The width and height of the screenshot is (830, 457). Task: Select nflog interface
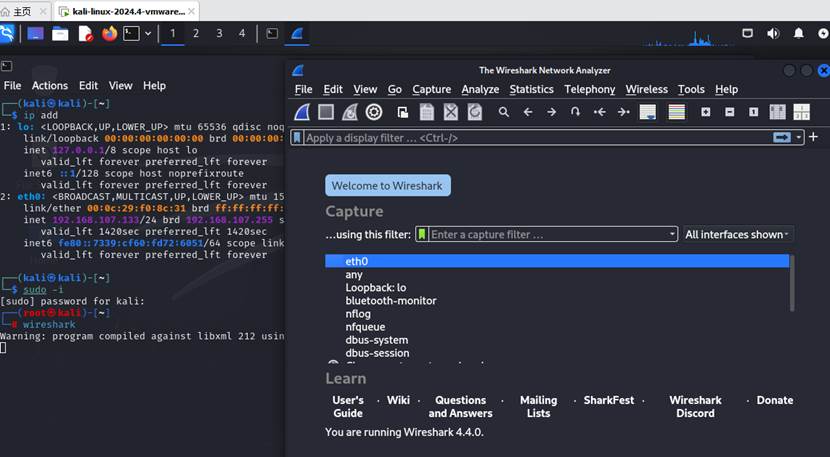click(x=557, y=313)
